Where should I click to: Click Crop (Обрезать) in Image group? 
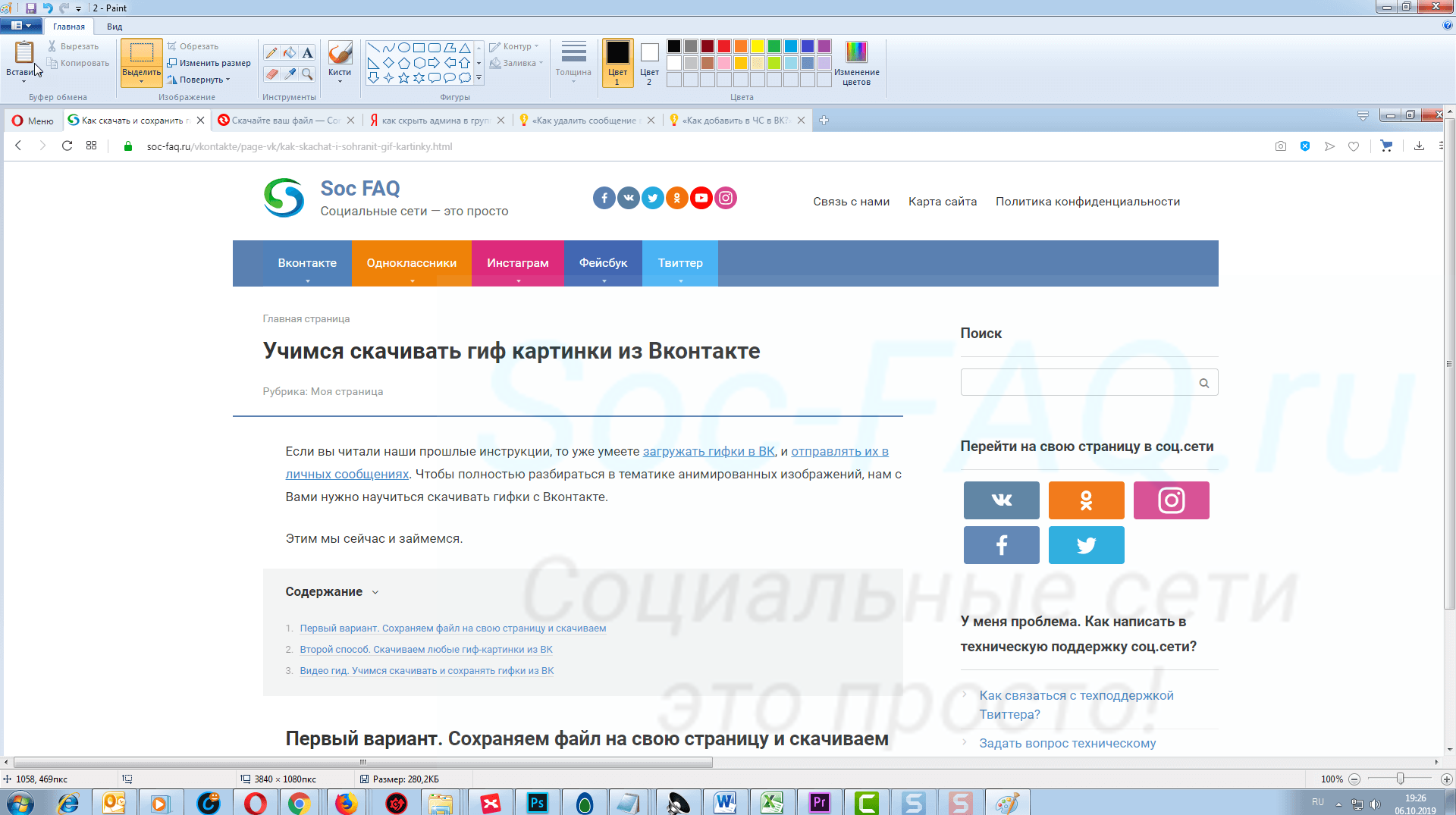pos(193,46)
